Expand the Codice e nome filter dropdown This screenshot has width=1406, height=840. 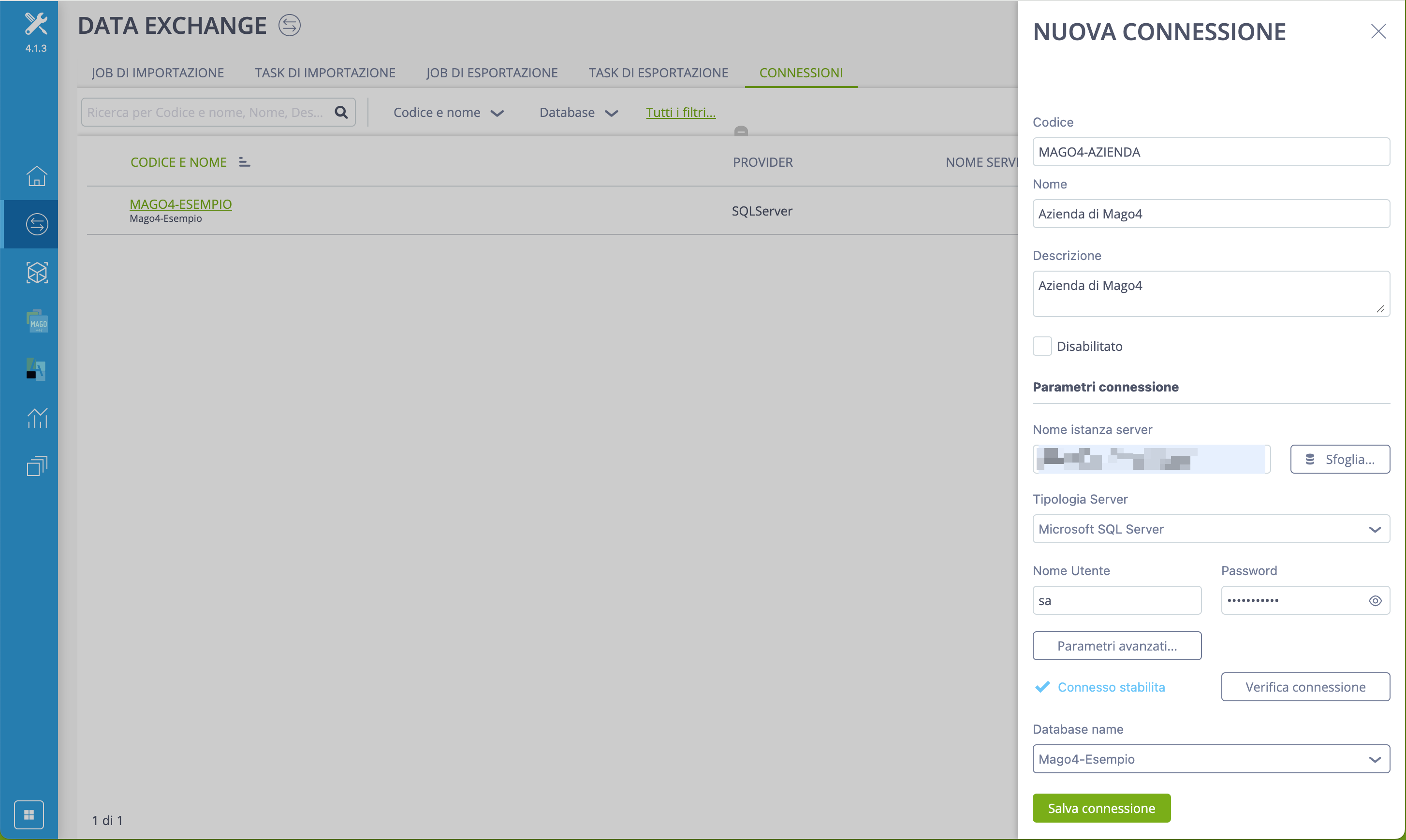[x=449, y=113]
